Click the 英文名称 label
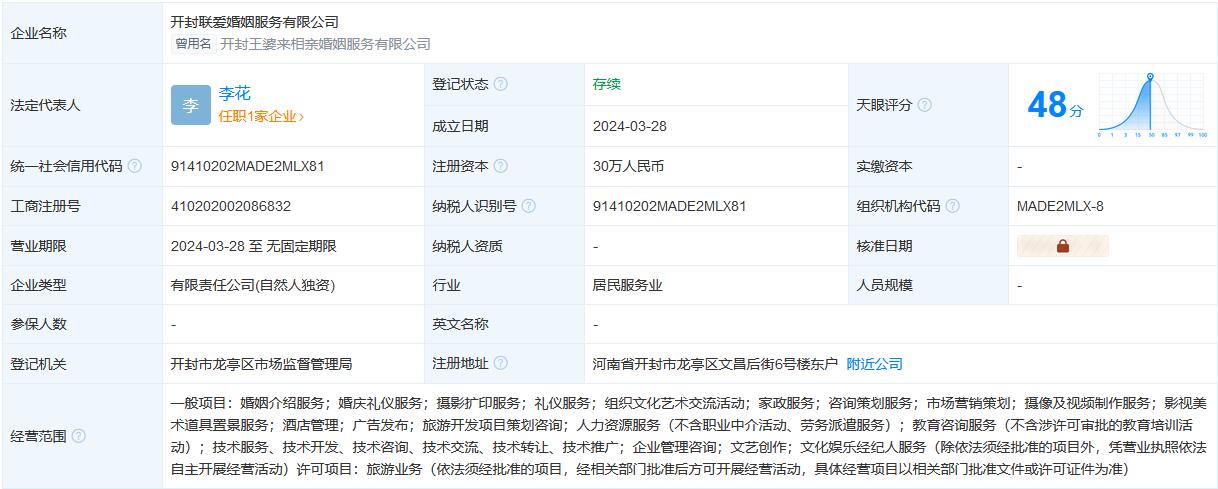 click(x=460, y=324)
